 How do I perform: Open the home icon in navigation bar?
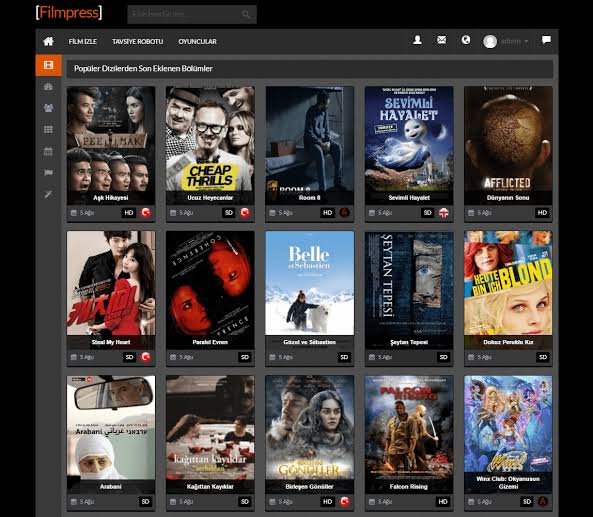[48, 41]
